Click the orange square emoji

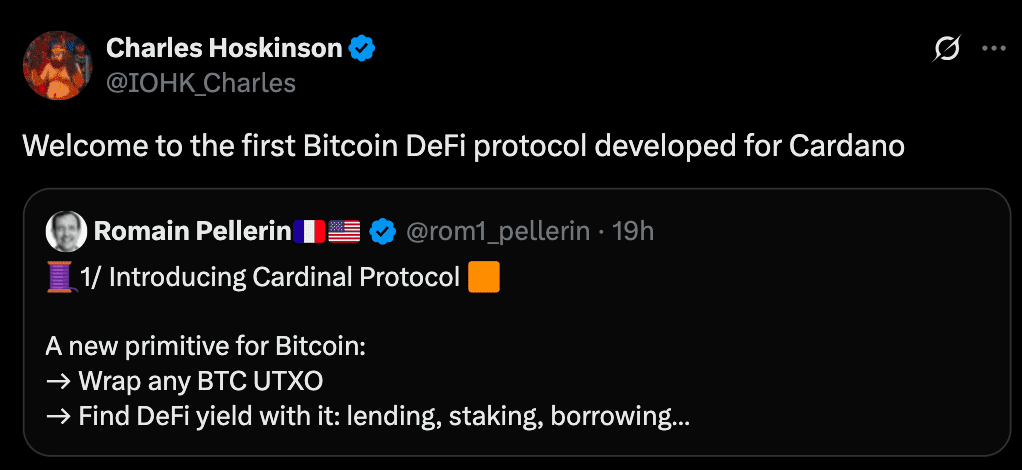click(x=483, y=277)
